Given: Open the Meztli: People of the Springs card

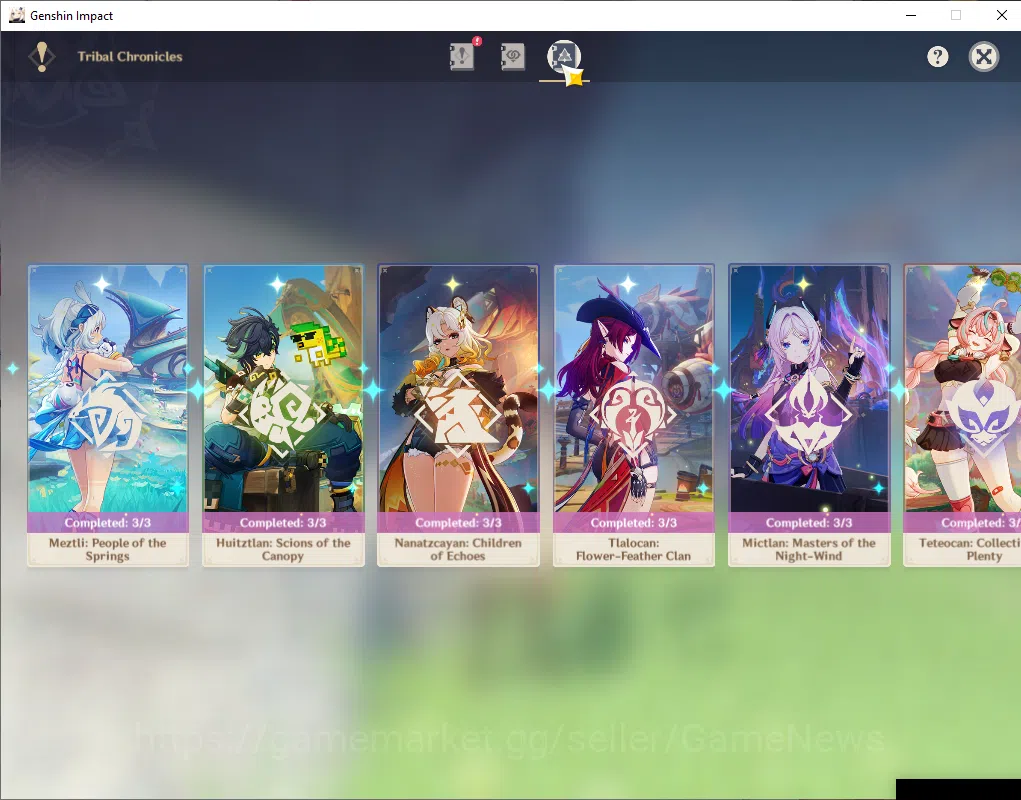Looking at the screenshot, I should [108, 415].
